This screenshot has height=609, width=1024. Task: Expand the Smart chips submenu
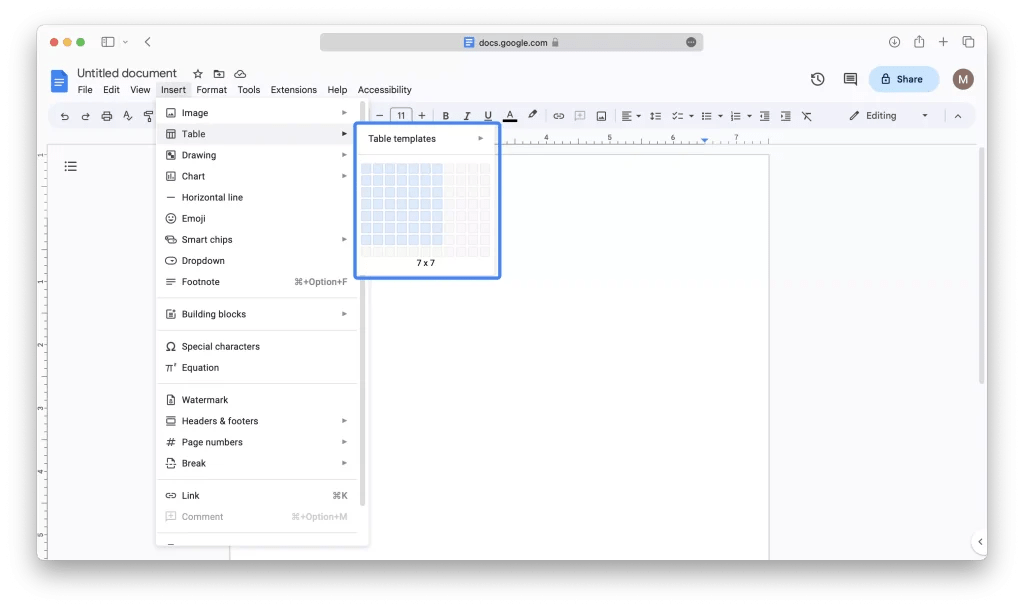[x=257, y=240]
